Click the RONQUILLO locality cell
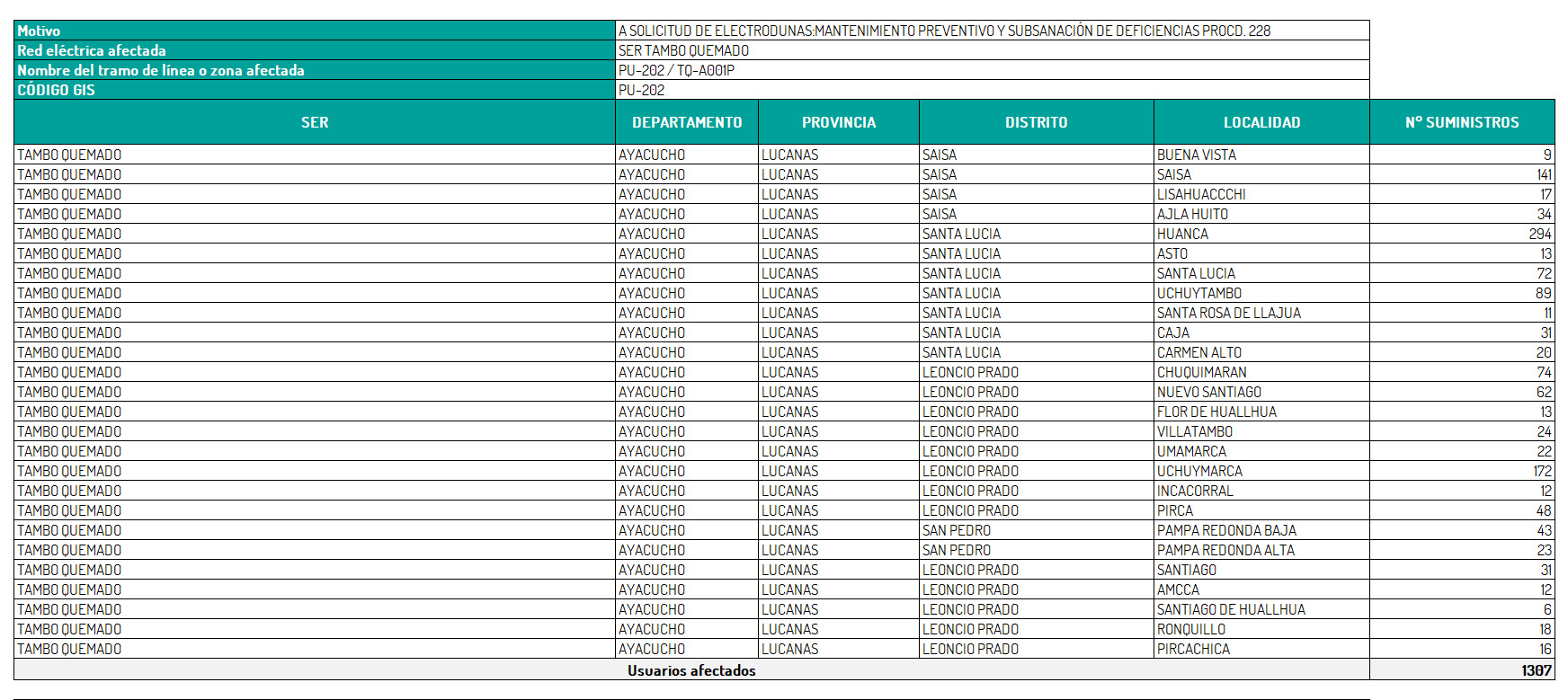Image resolution: width=1568 pixels, height=700 pixels. coord(1261,629)
